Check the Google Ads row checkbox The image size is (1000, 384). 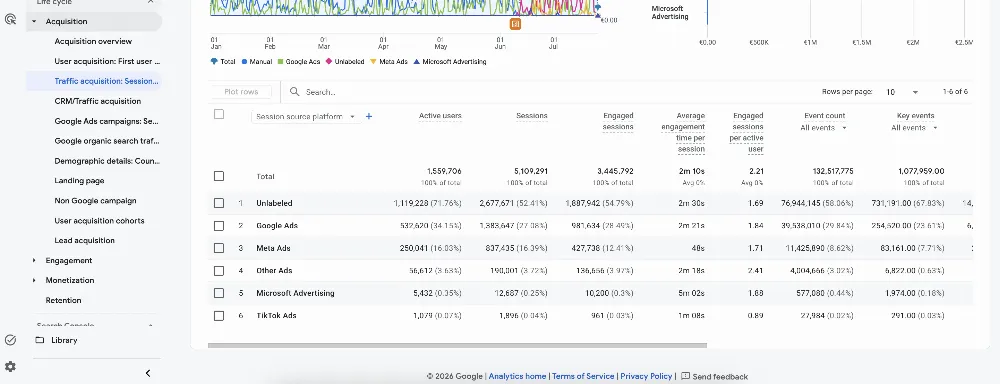(219, 226)
